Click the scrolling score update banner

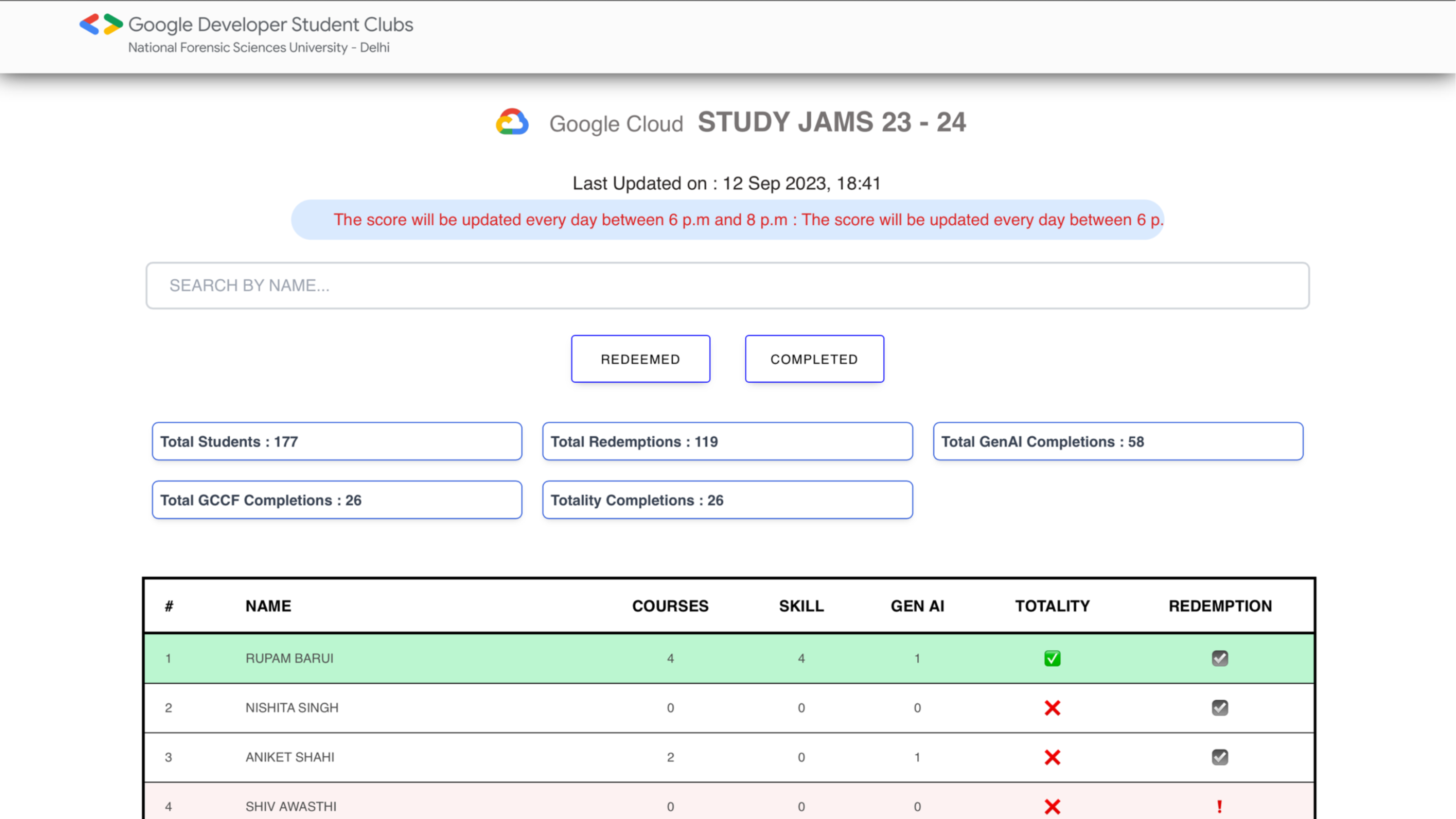(727, 220)
